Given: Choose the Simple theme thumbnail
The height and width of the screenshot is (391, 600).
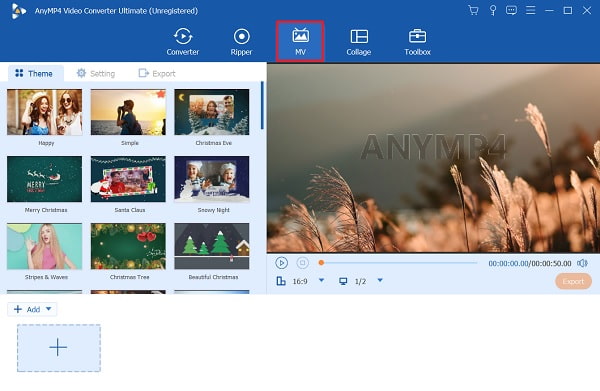Looking at the screenshot, I should pyautogui.click(x=128, y=112).
